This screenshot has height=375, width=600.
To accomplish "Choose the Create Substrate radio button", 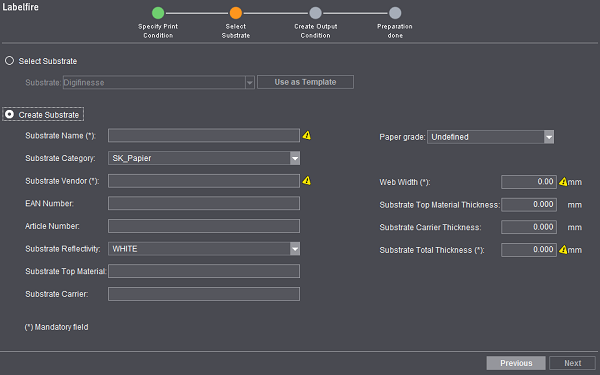I will (10, 114).
